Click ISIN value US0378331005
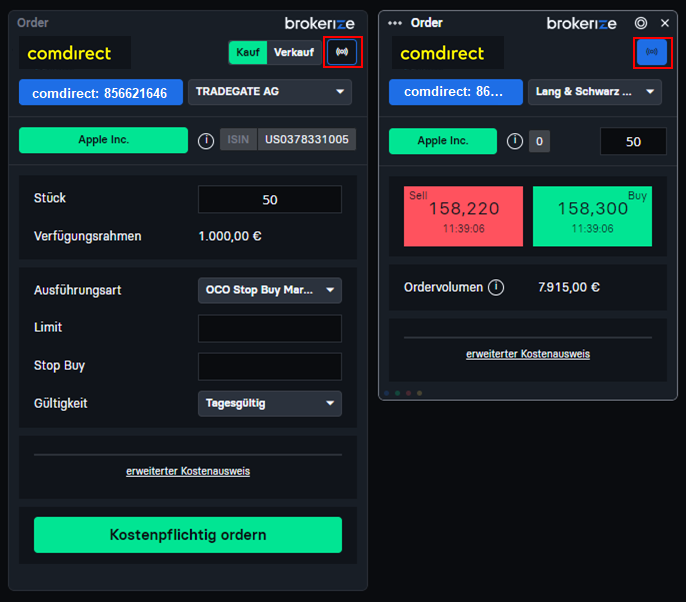 point(307,140)
